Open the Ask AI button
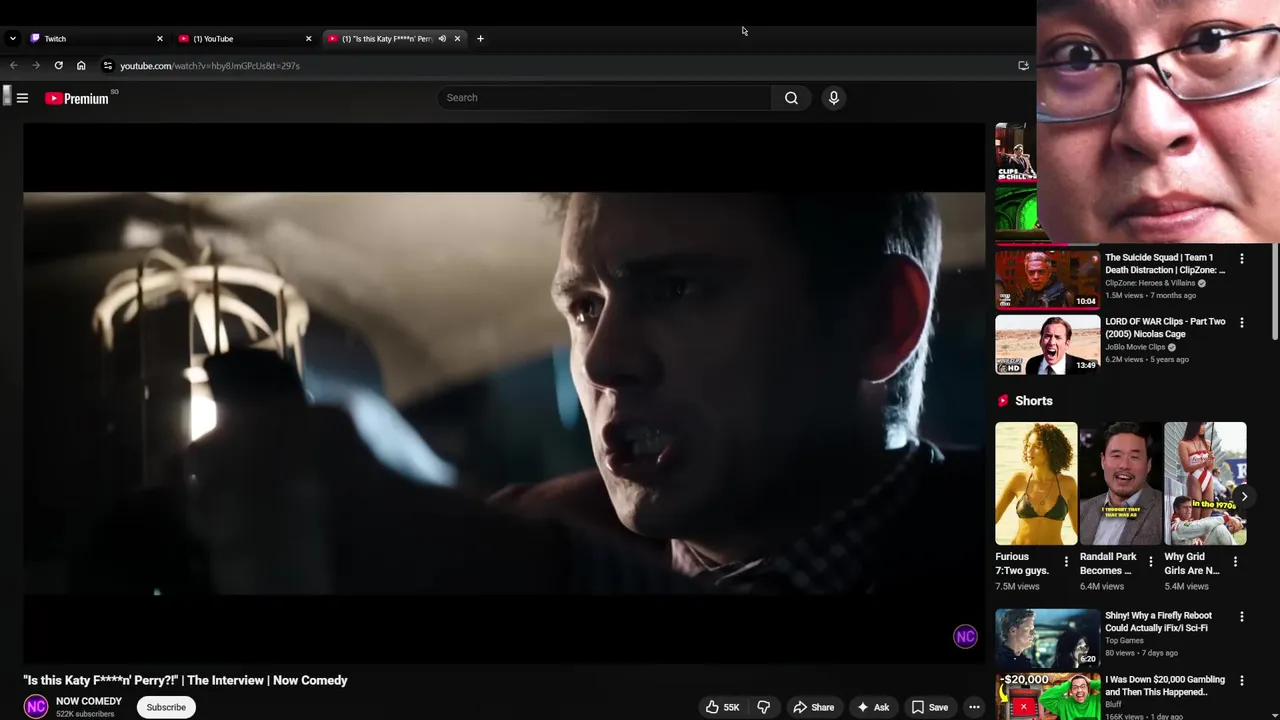 click(872, 707)
